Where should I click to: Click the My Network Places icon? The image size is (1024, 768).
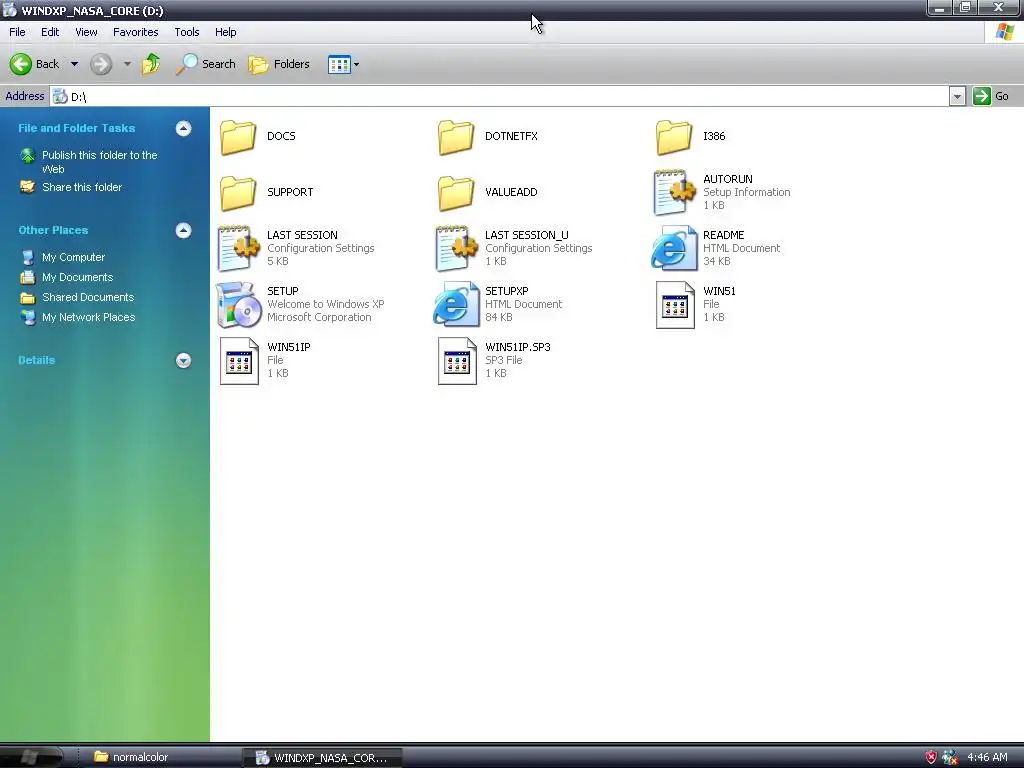click(x=27, y=317)
